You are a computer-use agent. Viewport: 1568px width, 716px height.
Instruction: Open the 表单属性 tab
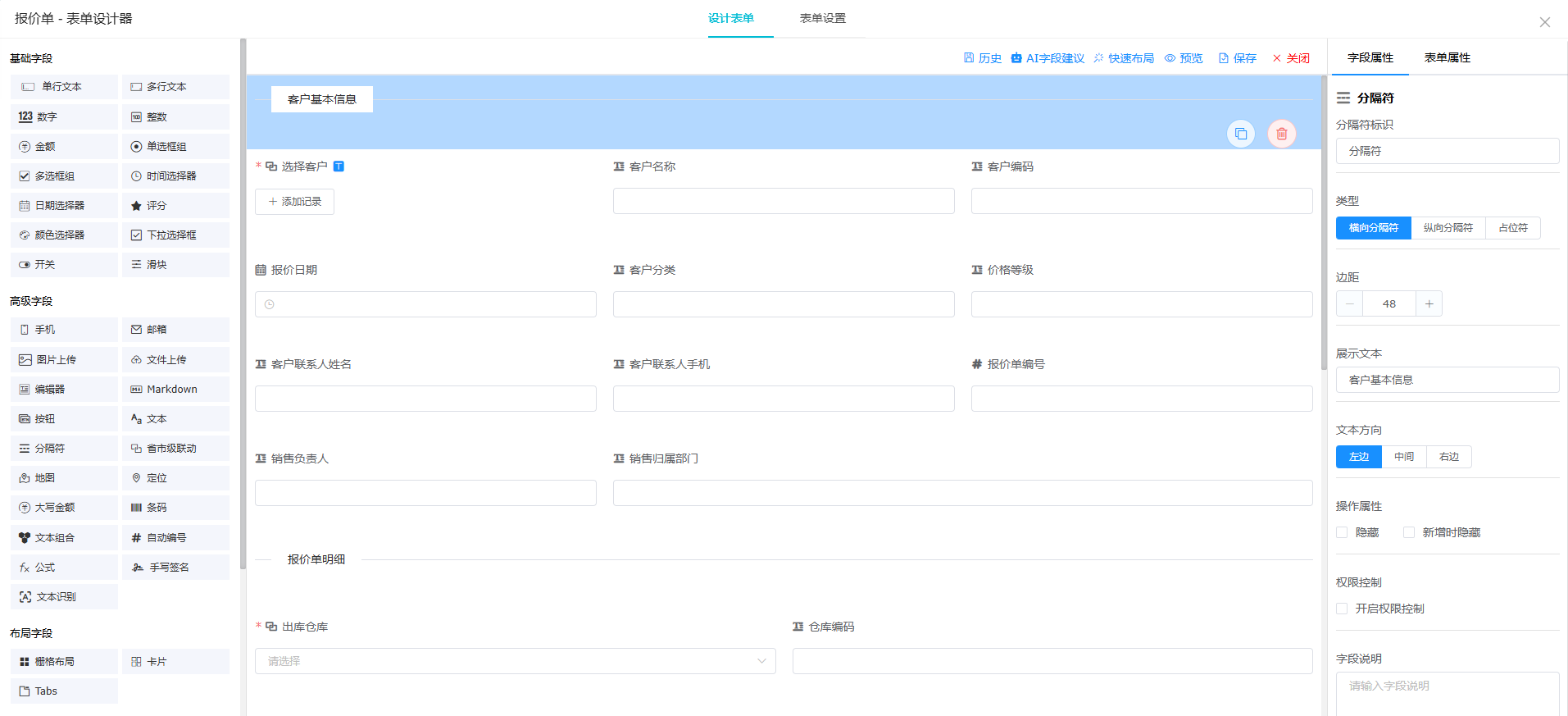pos(1447,57)
